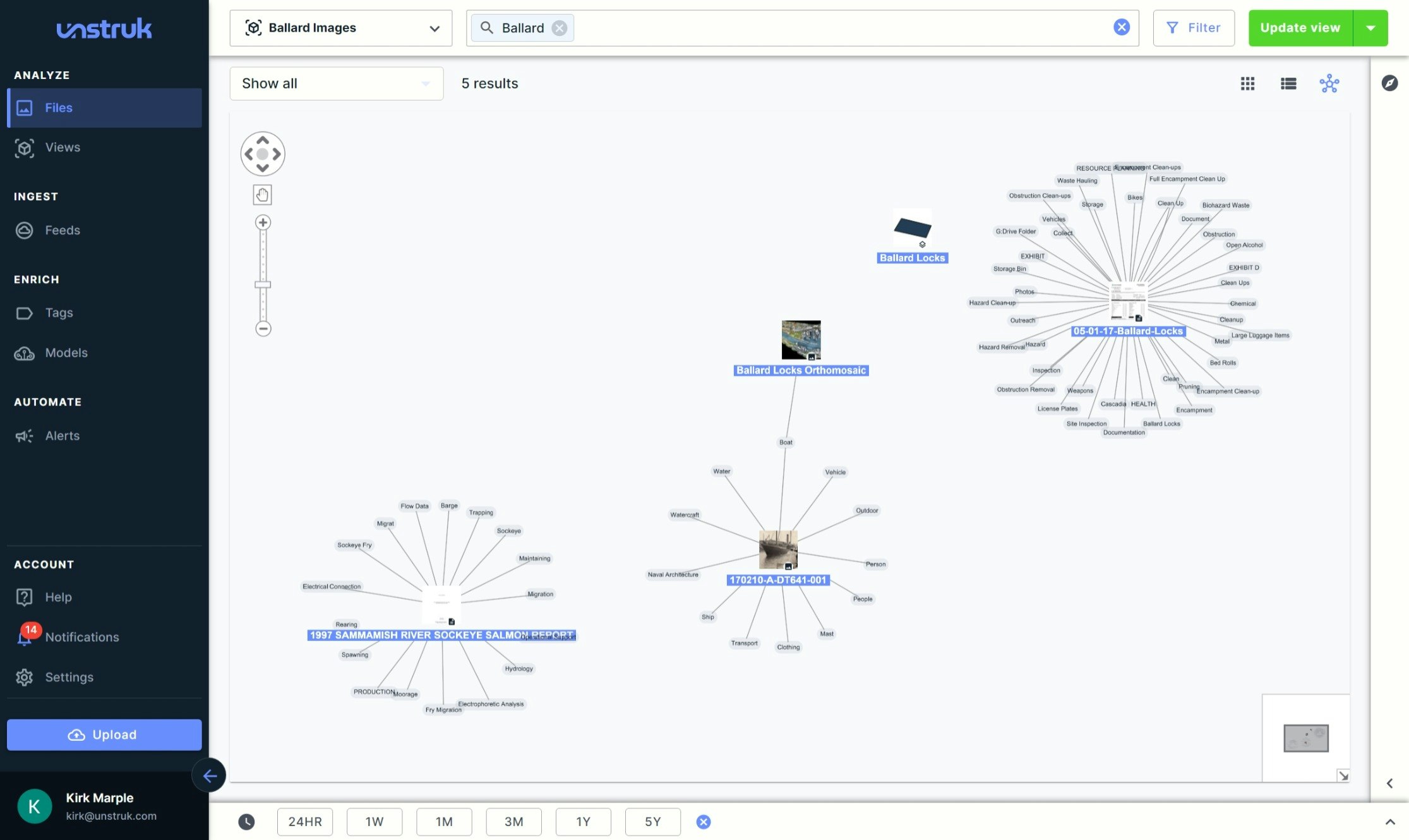Click the clock time filter icon
1409x840 pixels.
click(246, 822)
